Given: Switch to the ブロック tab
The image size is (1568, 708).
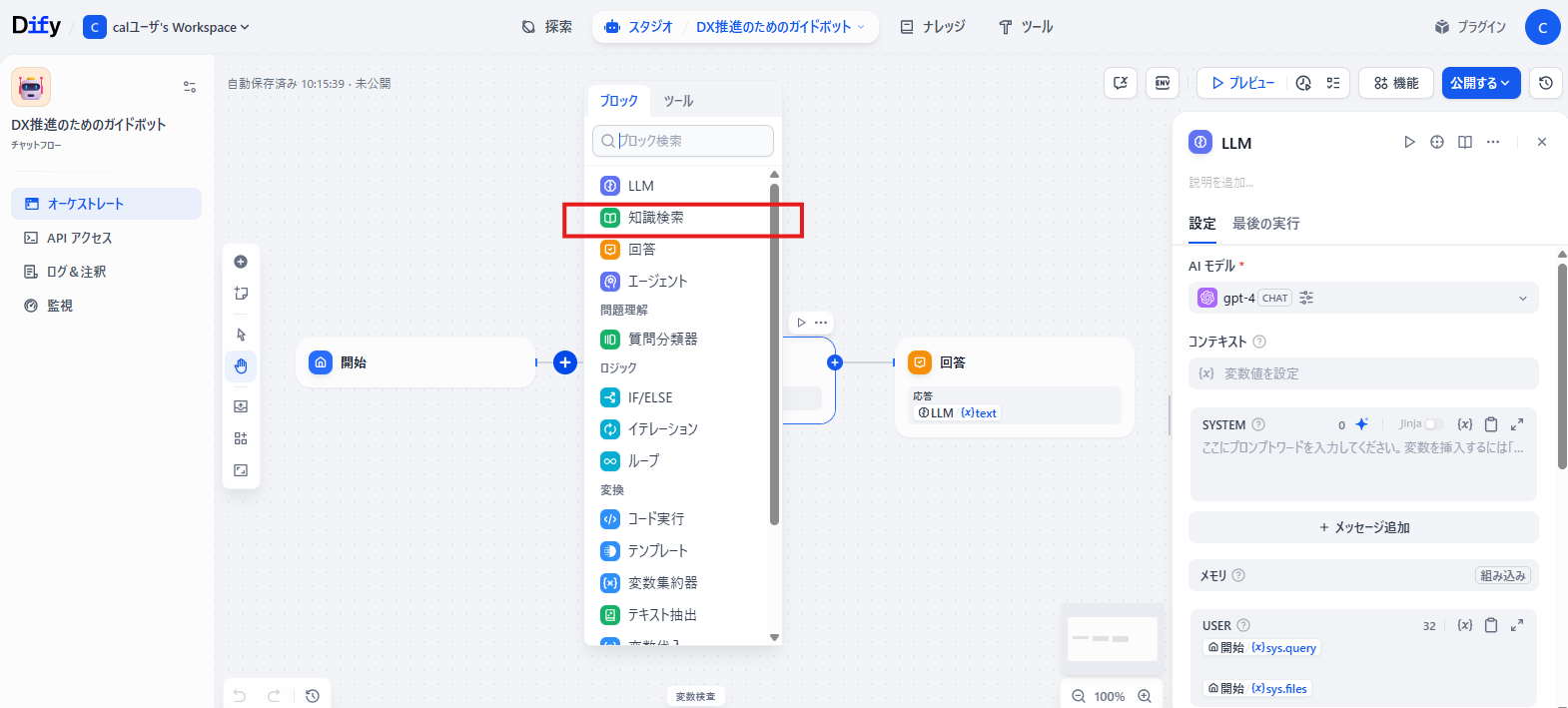Looking at the screenshot, I should tap(618, 101).
